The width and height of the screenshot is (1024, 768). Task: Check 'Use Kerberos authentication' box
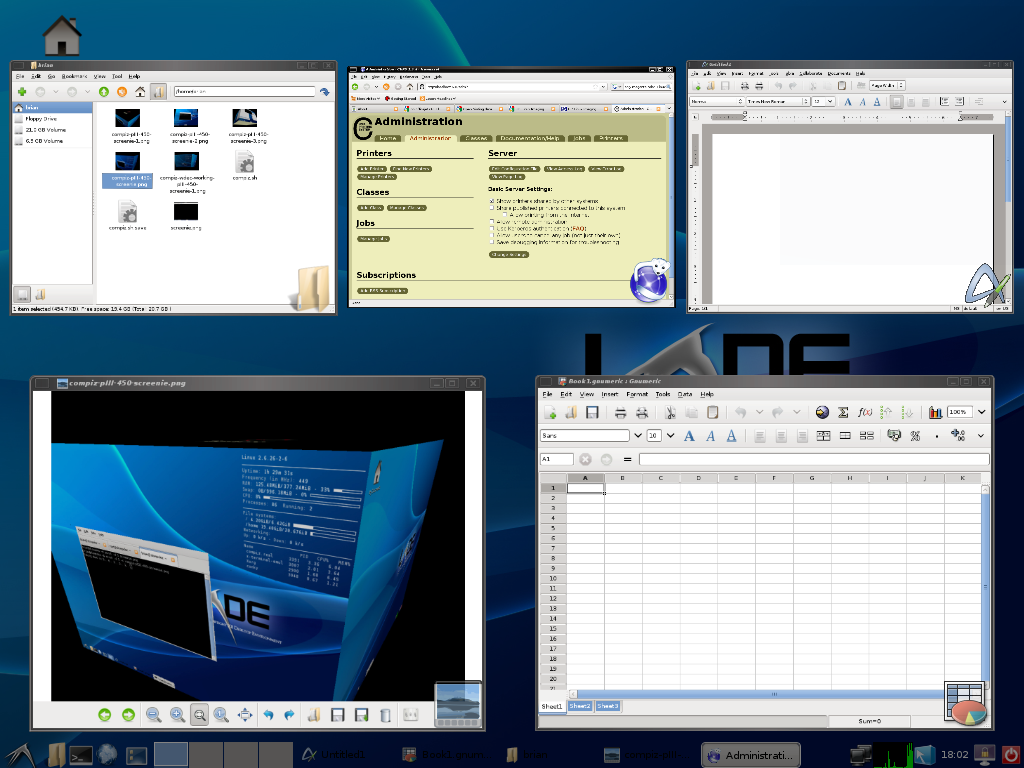(492, 229)
